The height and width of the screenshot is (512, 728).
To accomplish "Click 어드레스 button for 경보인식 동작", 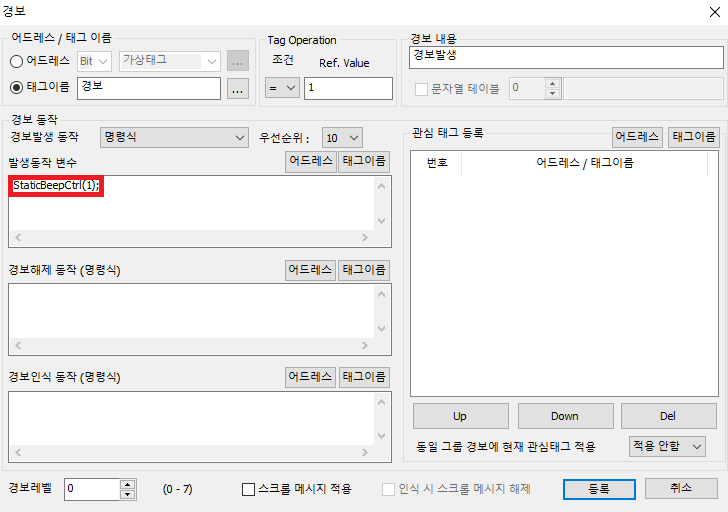I will (x=310, y=377).
